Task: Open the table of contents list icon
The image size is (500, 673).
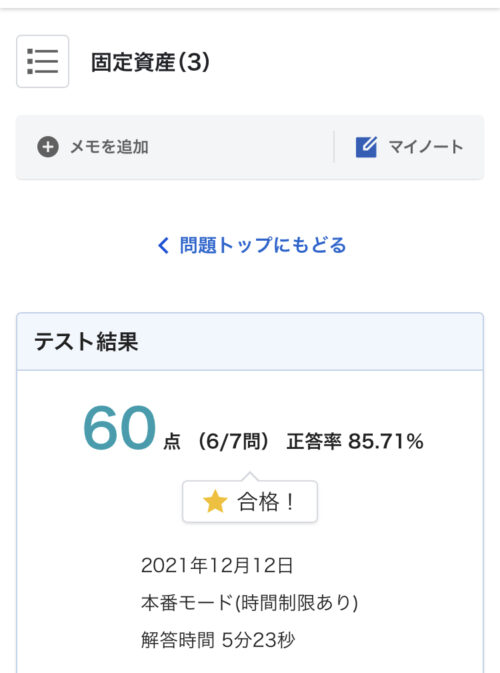Action: pyautogui.click(x=42, y=61)
